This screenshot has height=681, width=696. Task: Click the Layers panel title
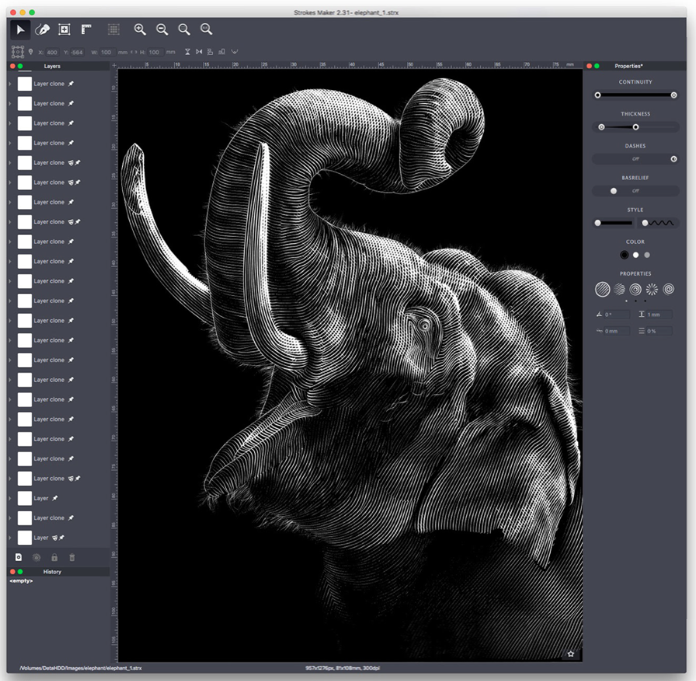[52, 66]
